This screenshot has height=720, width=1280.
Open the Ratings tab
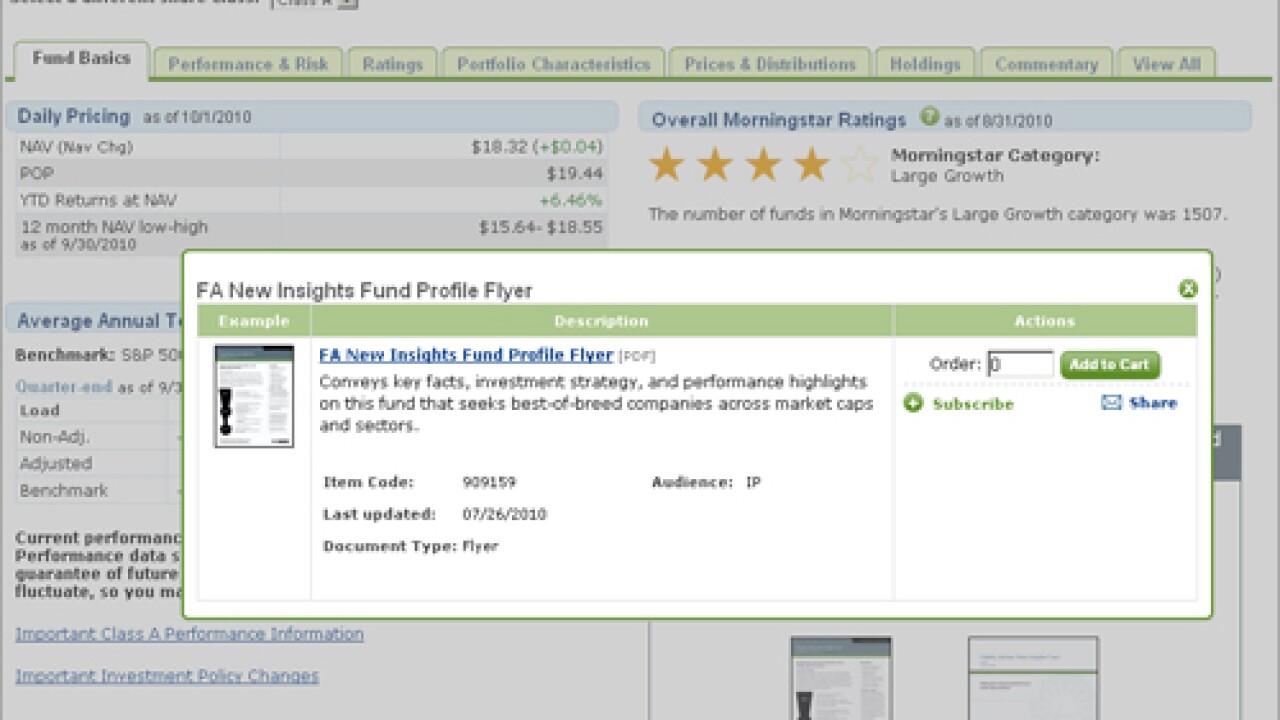[392, 64]
